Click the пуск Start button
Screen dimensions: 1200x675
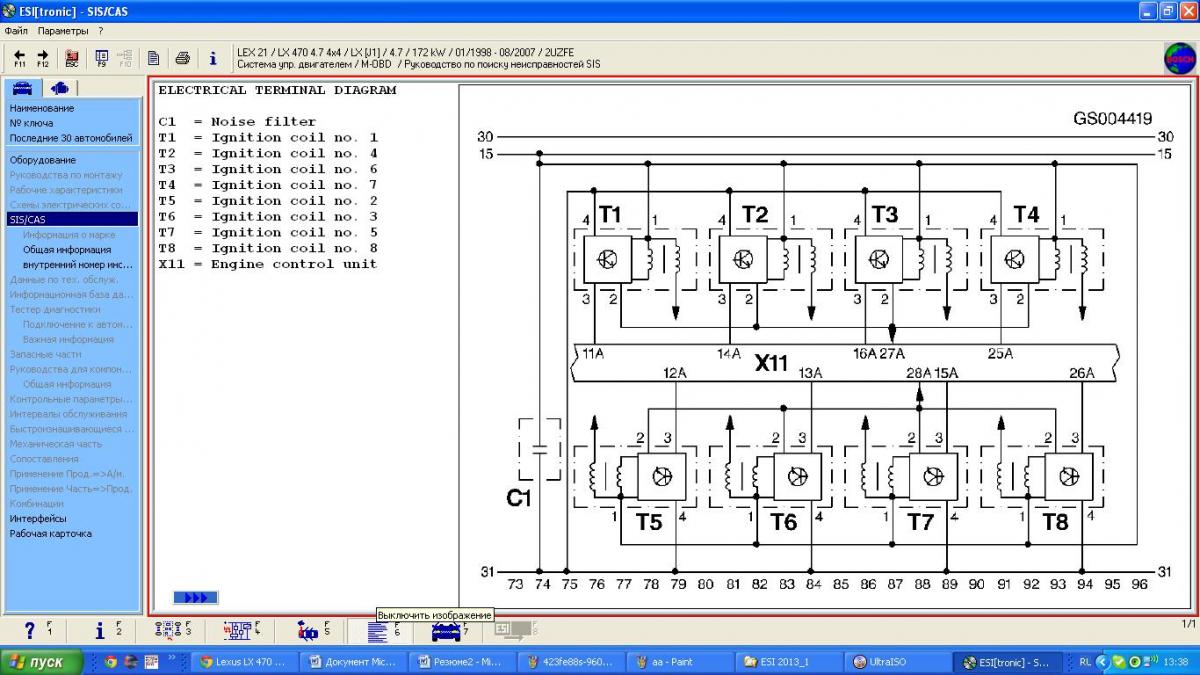[38, 662]
